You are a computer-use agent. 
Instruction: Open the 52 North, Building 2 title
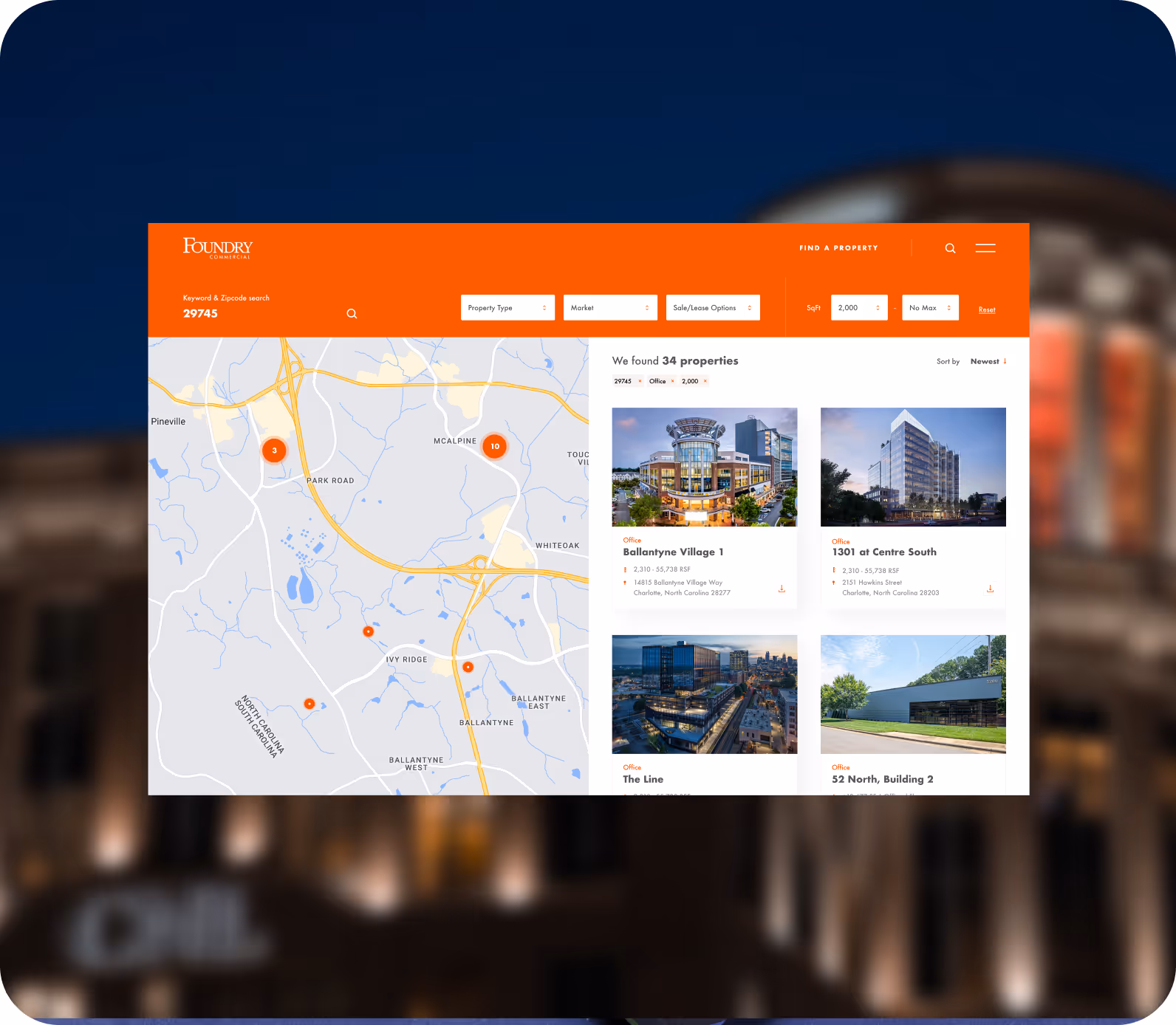[883, 779]
